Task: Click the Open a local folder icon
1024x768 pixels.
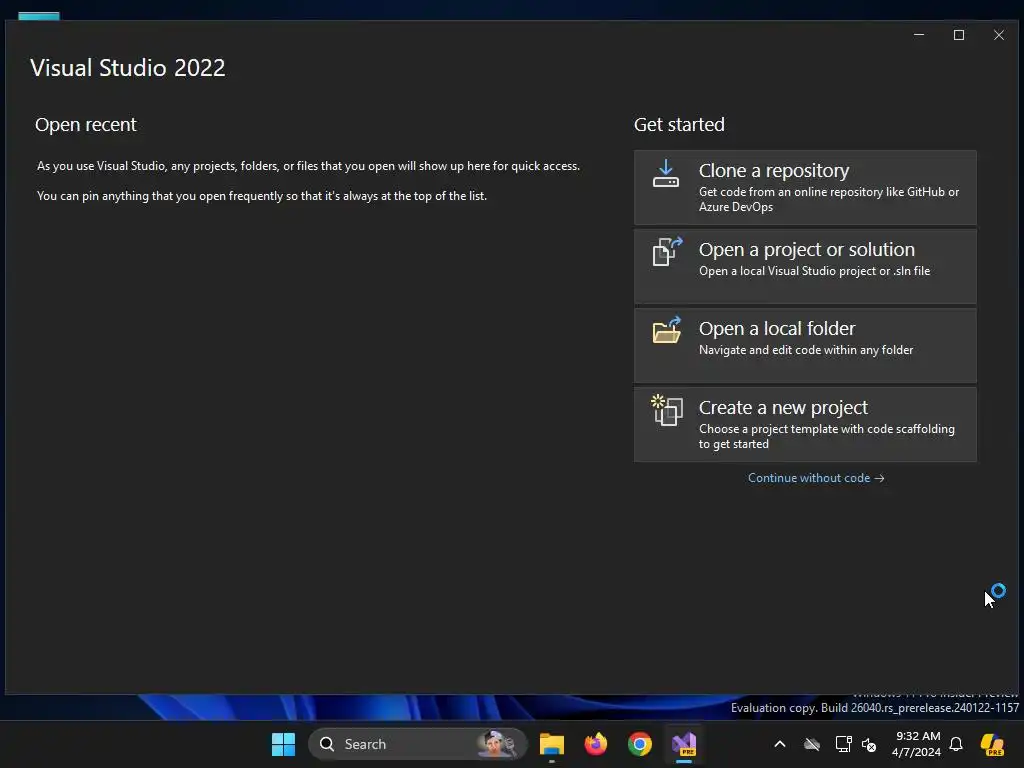Action: [x=667, y=330]
